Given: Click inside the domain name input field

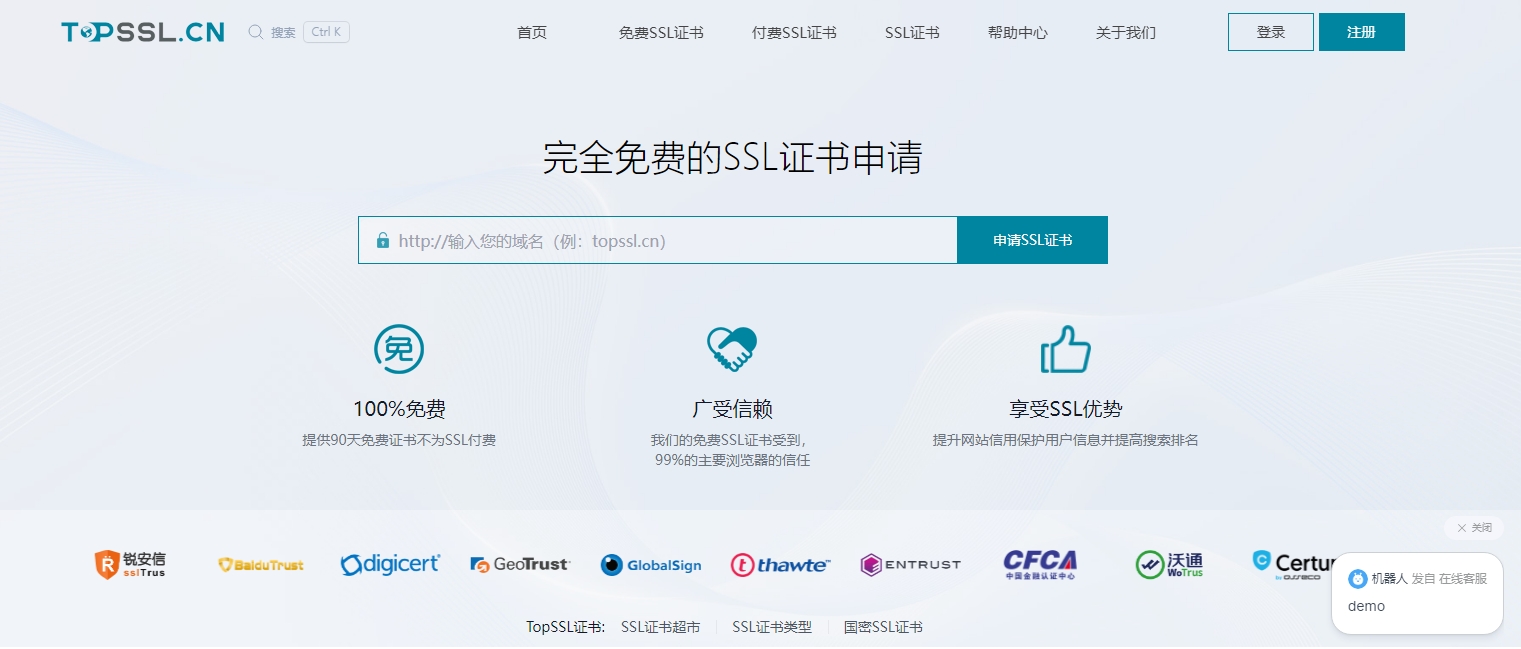Looking at the screenshot, I should coord(650,240).
